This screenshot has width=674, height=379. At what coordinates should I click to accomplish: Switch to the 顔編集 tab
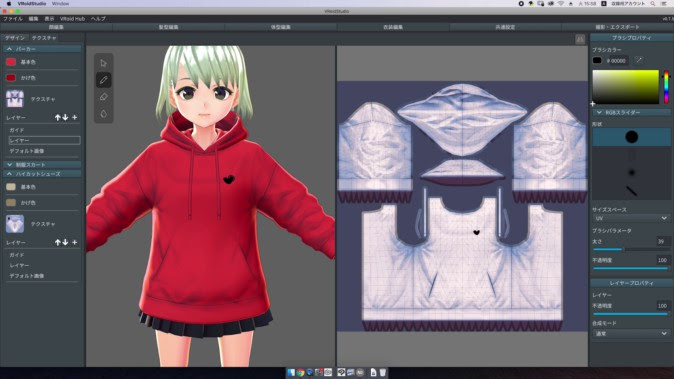click(x=56, y=27)
